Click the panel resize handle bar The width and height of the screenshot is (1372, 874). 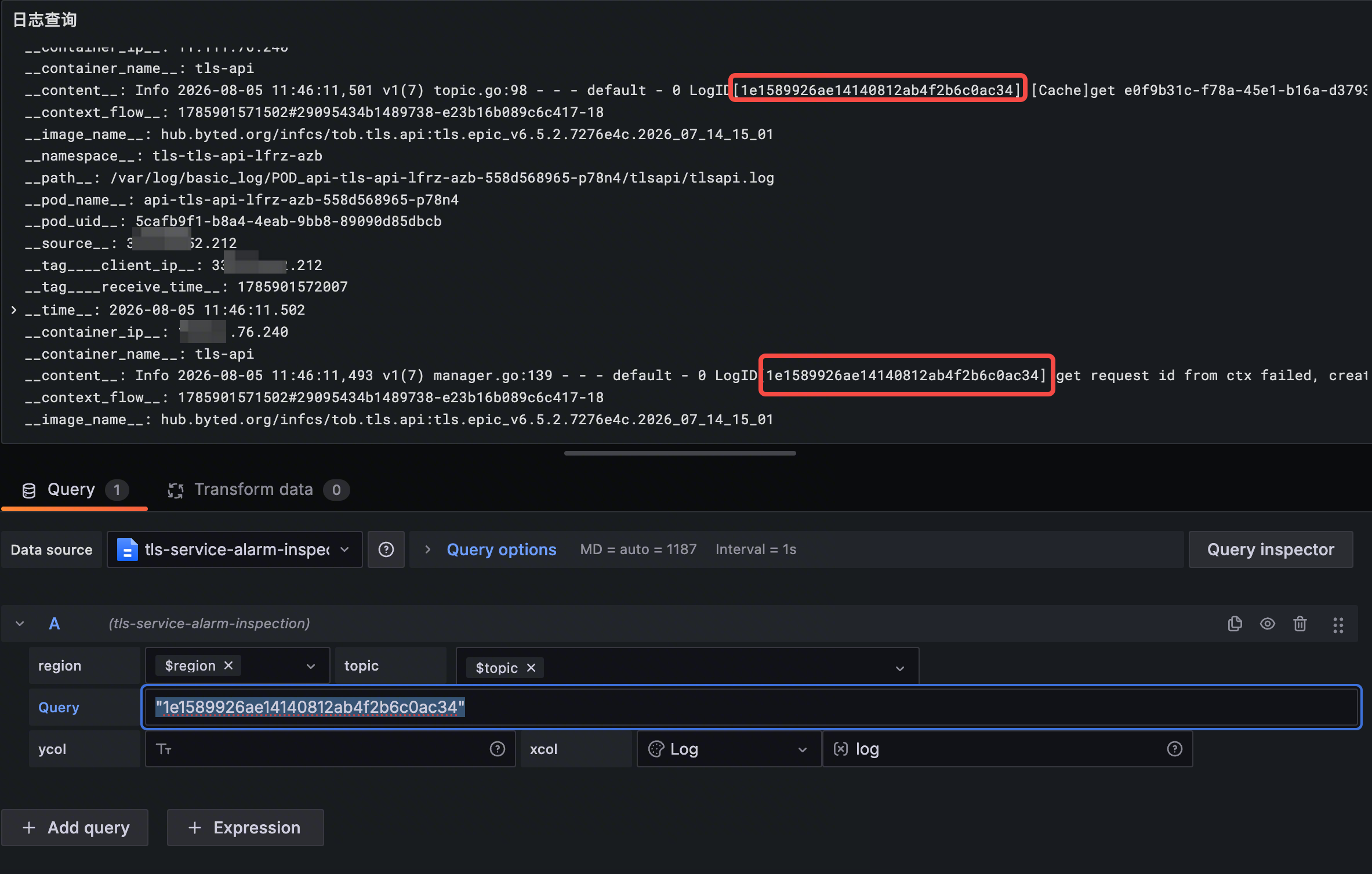click(x=680, y=453)
